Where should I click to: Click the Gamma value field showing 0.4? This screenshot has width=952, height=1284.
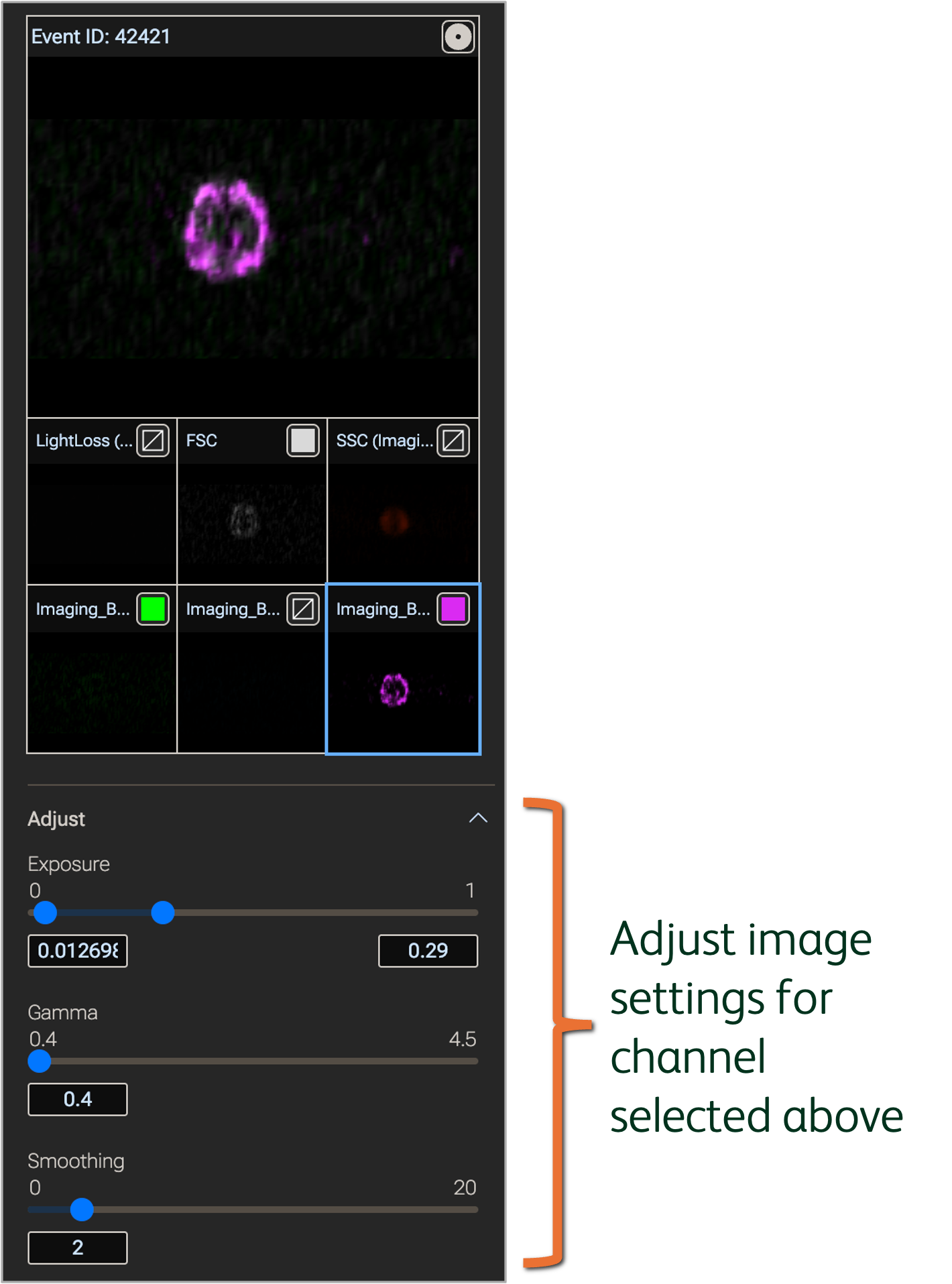[78, 1100]
